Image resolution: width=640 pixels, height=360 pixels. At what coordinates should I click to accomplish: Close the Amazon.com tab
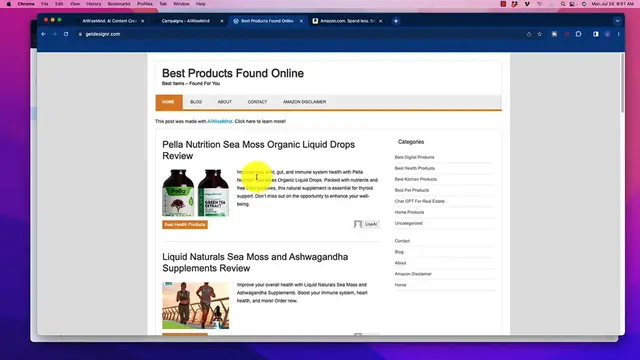pos(380,21)
